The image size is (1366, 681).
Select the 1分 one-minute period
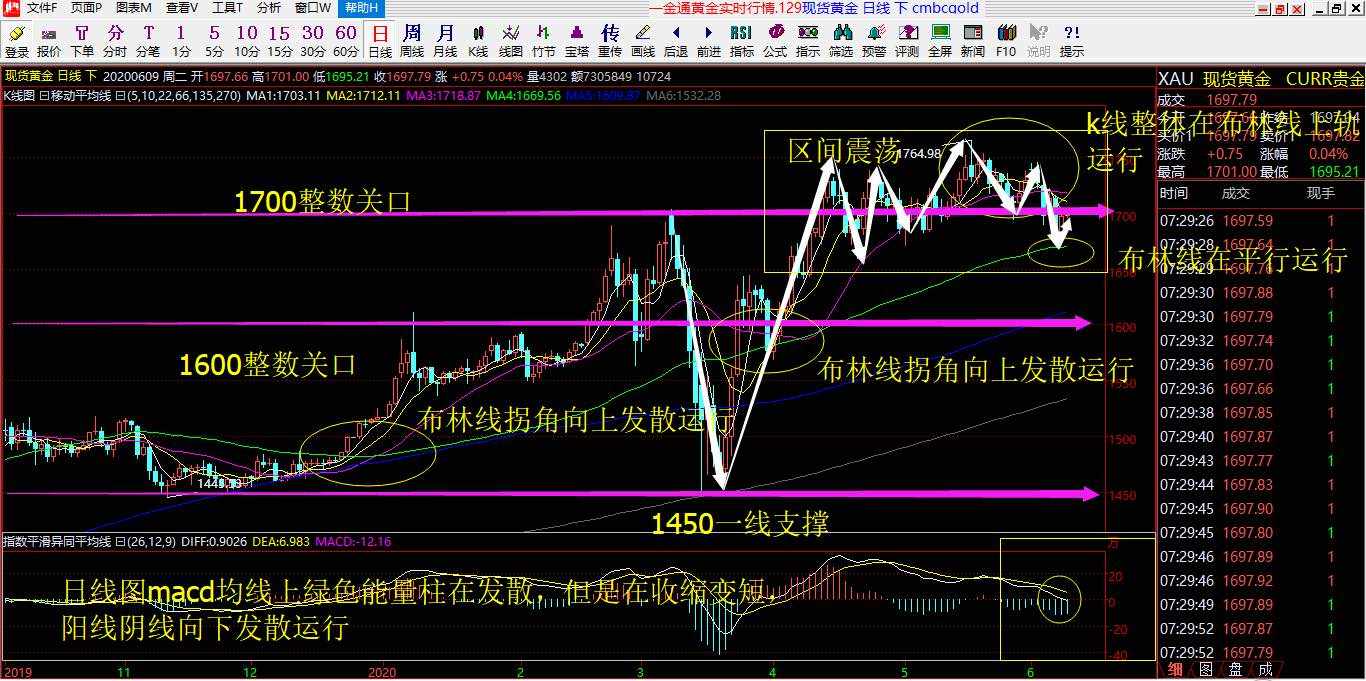point(181,41)
